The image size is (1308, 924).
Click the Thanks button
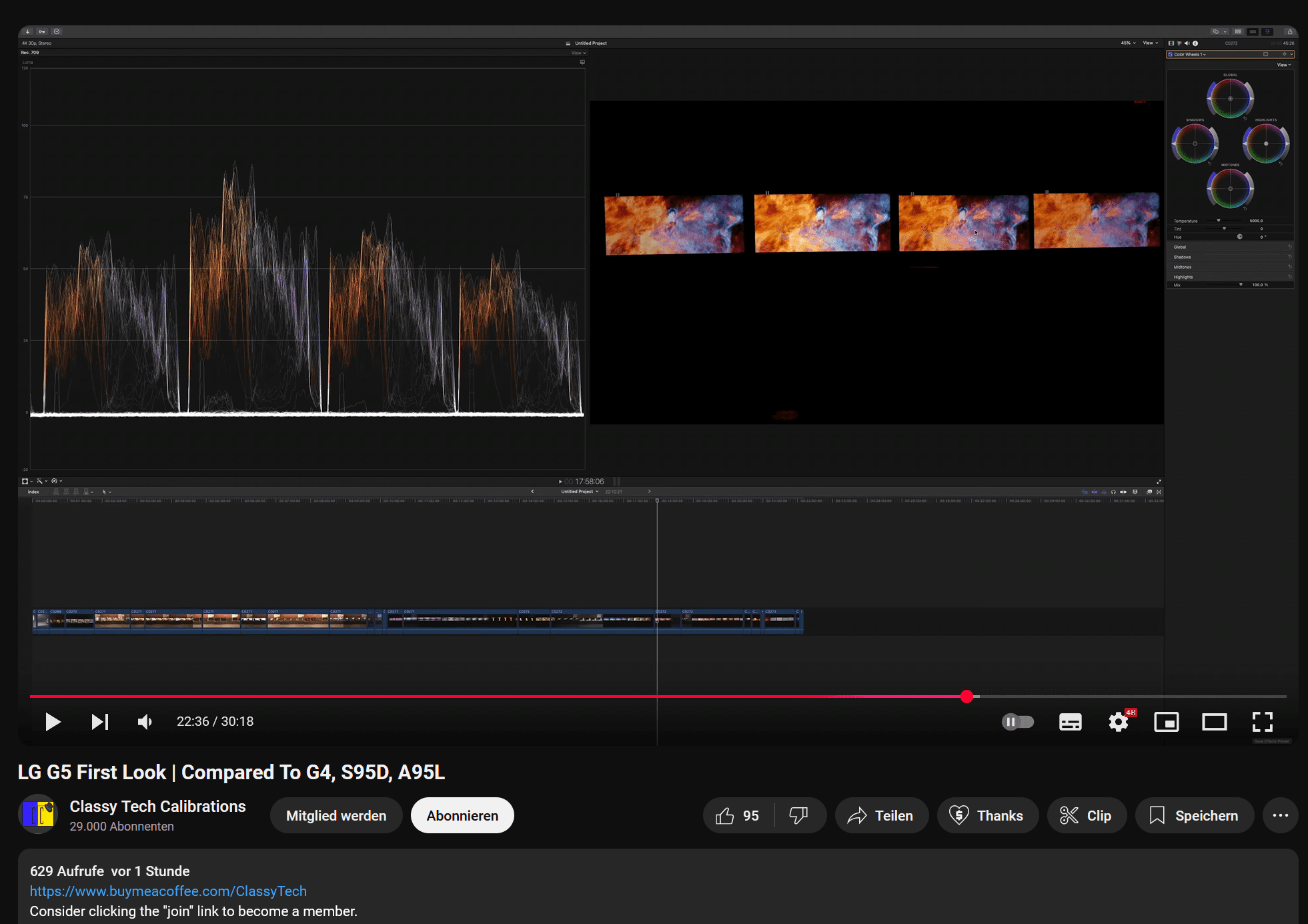[987, 815]
